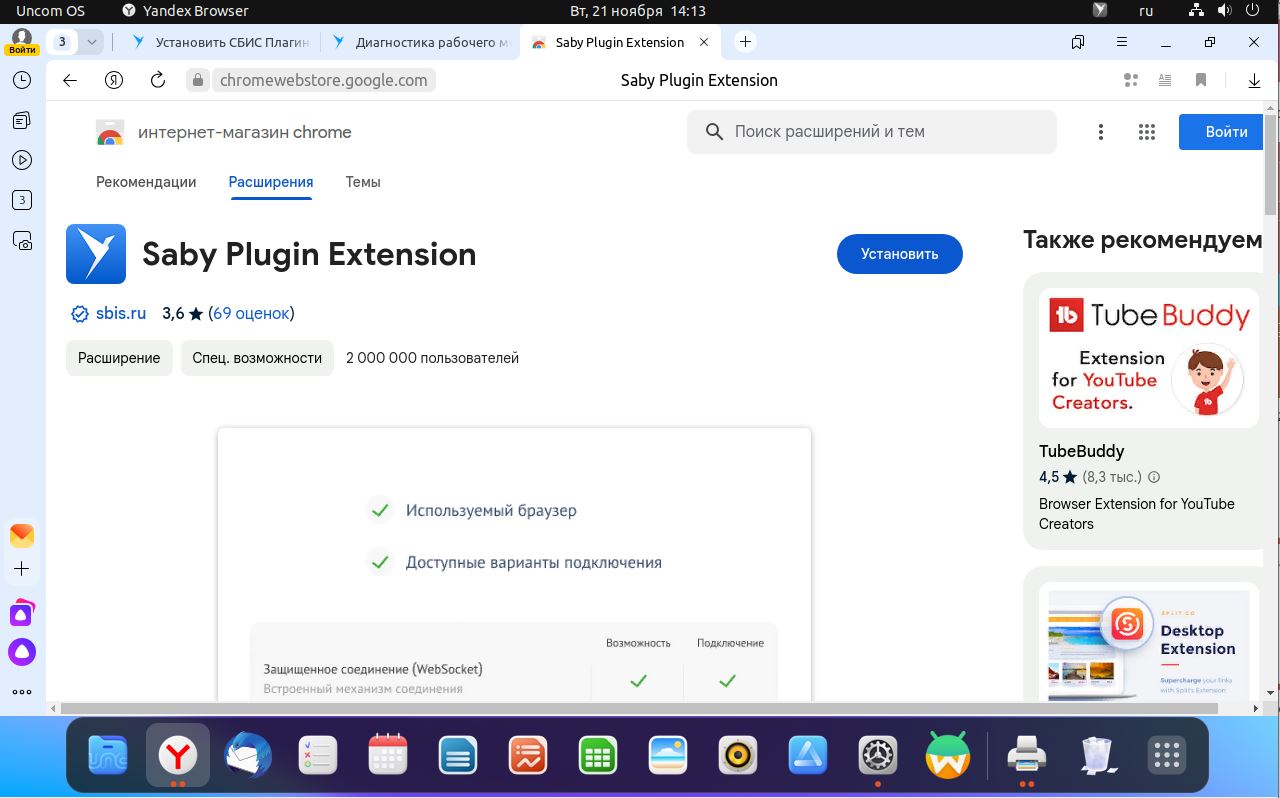This screenshot has height=798, width=1280.
Task: Open the Yandex Browser hamburger menu
Action: 1122,42
